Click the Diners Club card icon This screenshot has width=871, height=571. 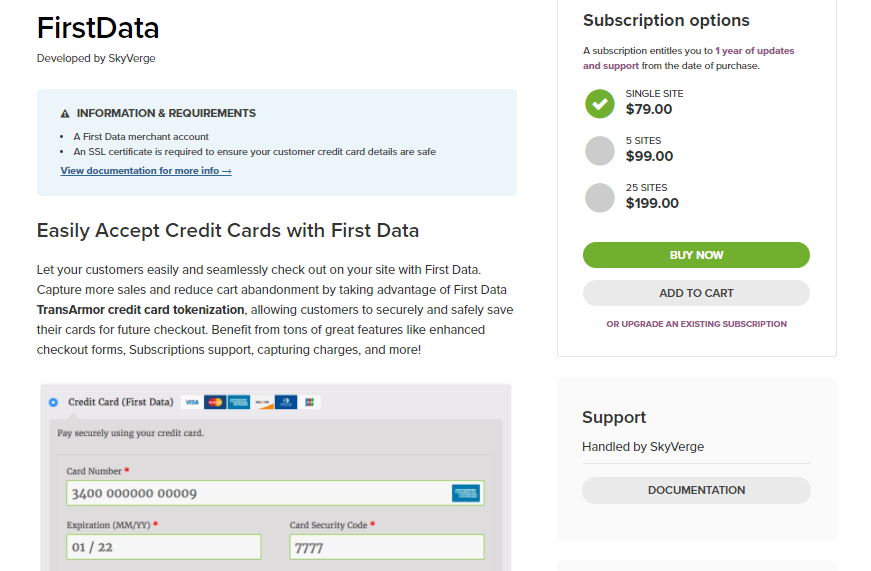click(286, 402)
